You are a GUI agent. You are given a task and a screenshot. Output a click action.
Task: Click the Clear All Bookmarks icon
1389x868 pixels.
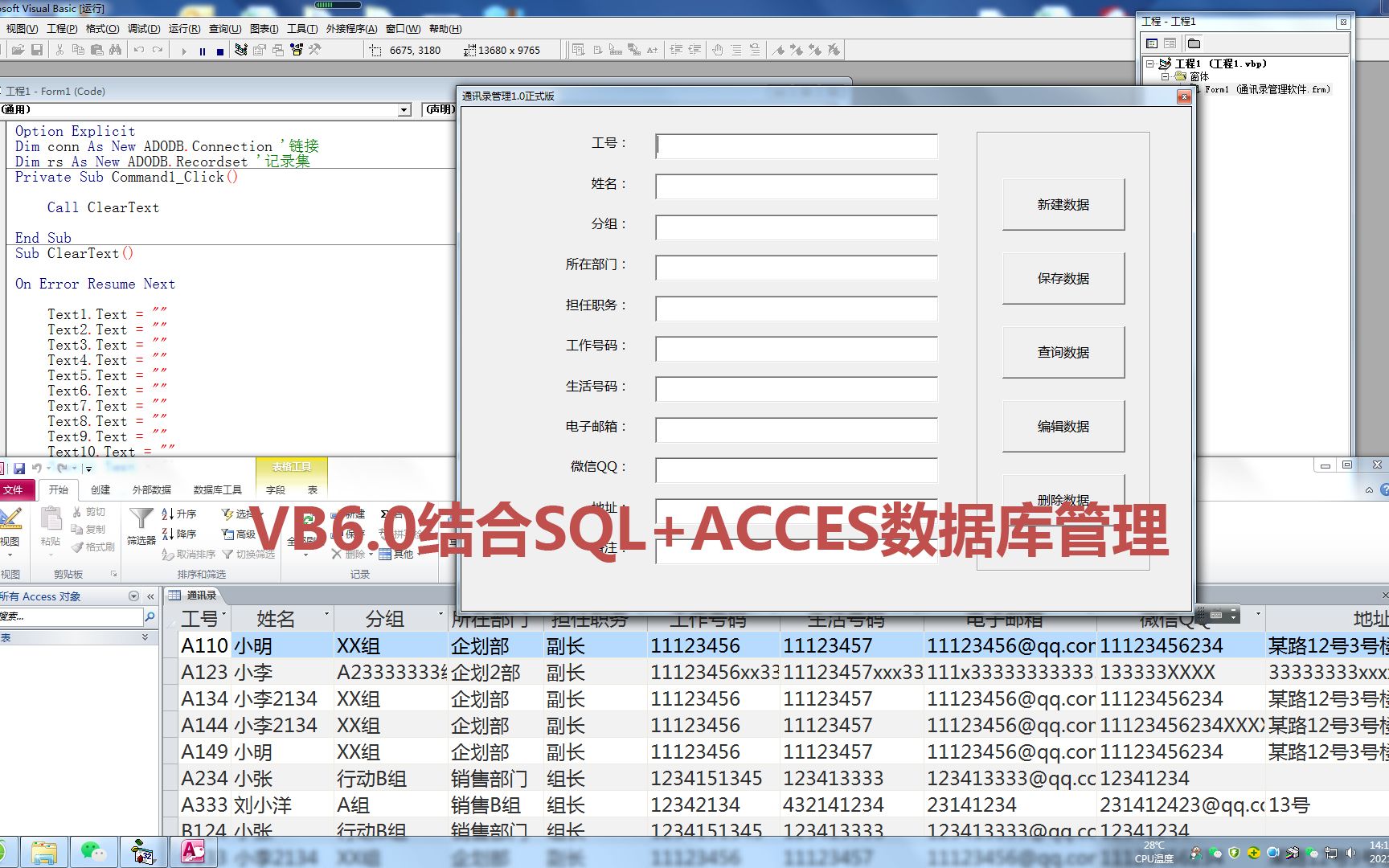[x=834, y=50]
